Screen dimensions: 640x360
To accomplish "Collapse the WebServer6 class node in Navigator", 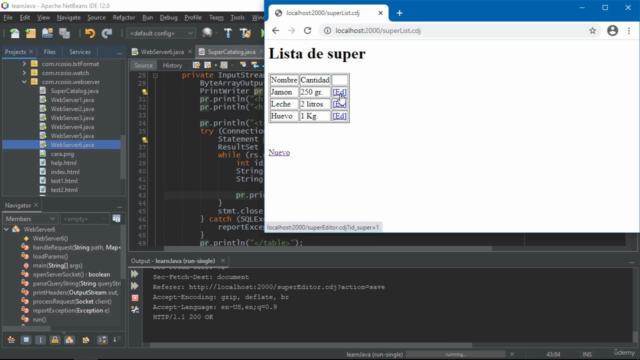I will point(6,229).
